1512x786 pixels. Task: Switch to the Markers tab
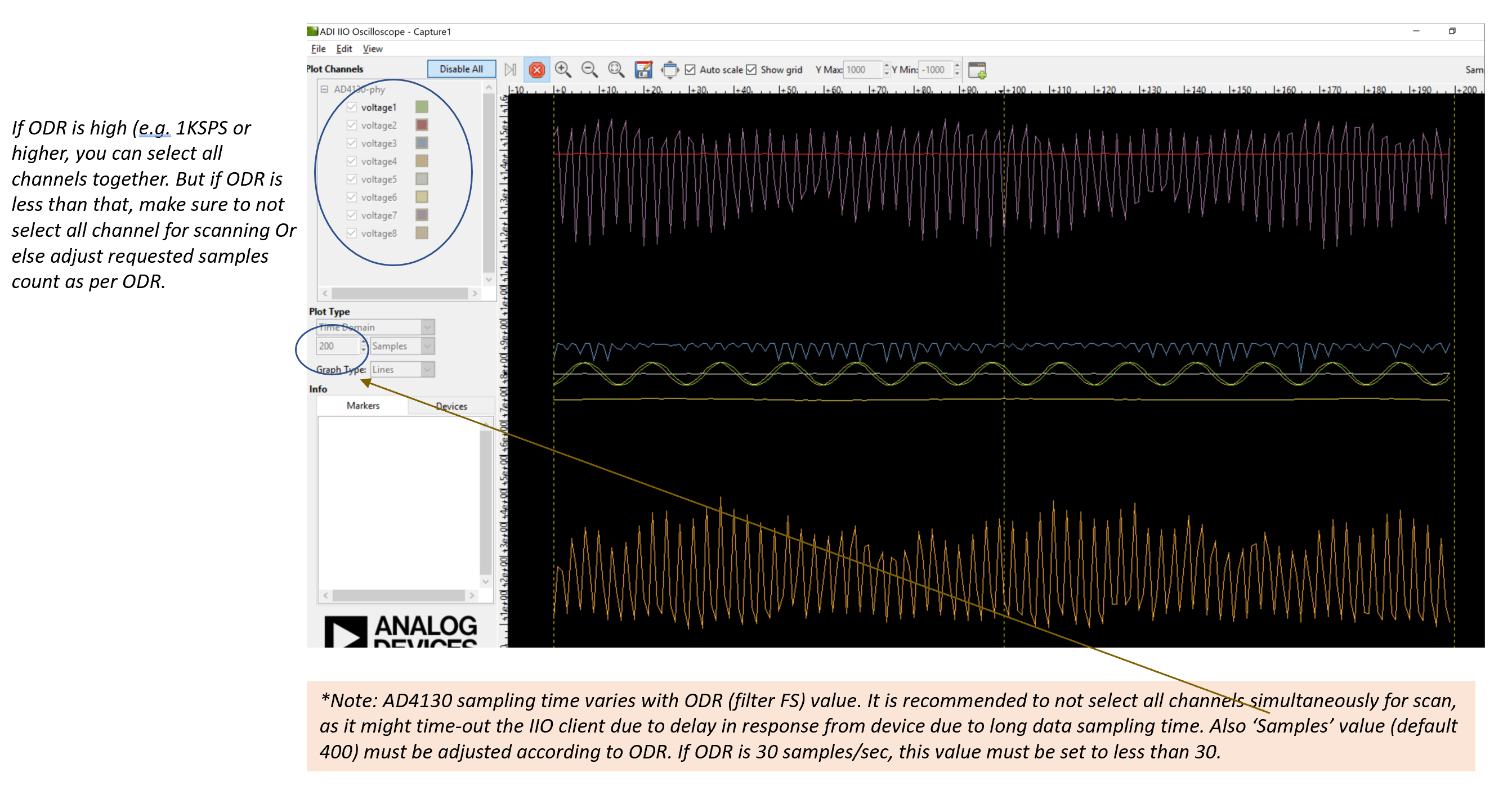363,405
